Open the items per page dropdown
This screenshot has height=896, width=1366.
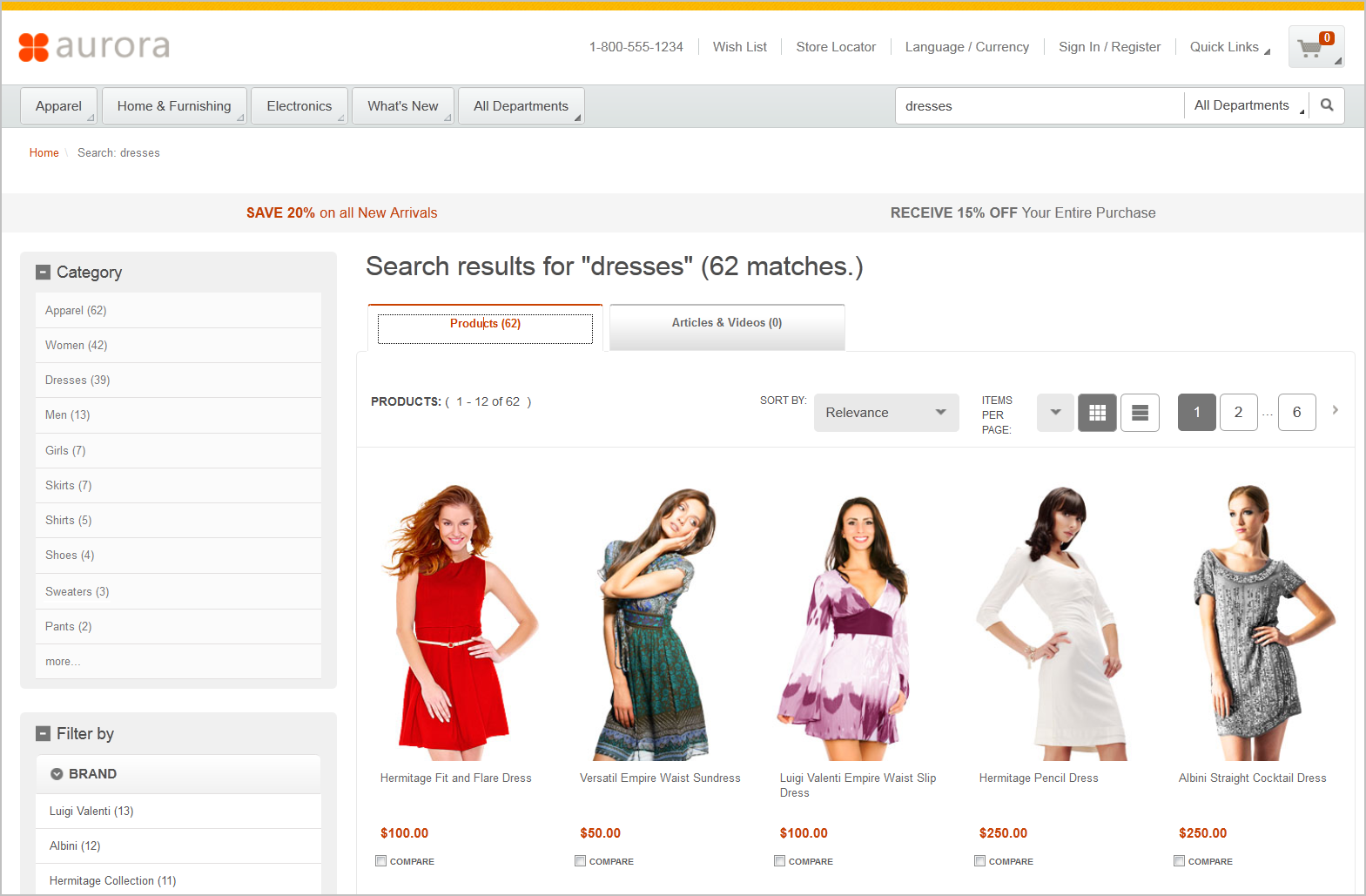[1055, 413]
